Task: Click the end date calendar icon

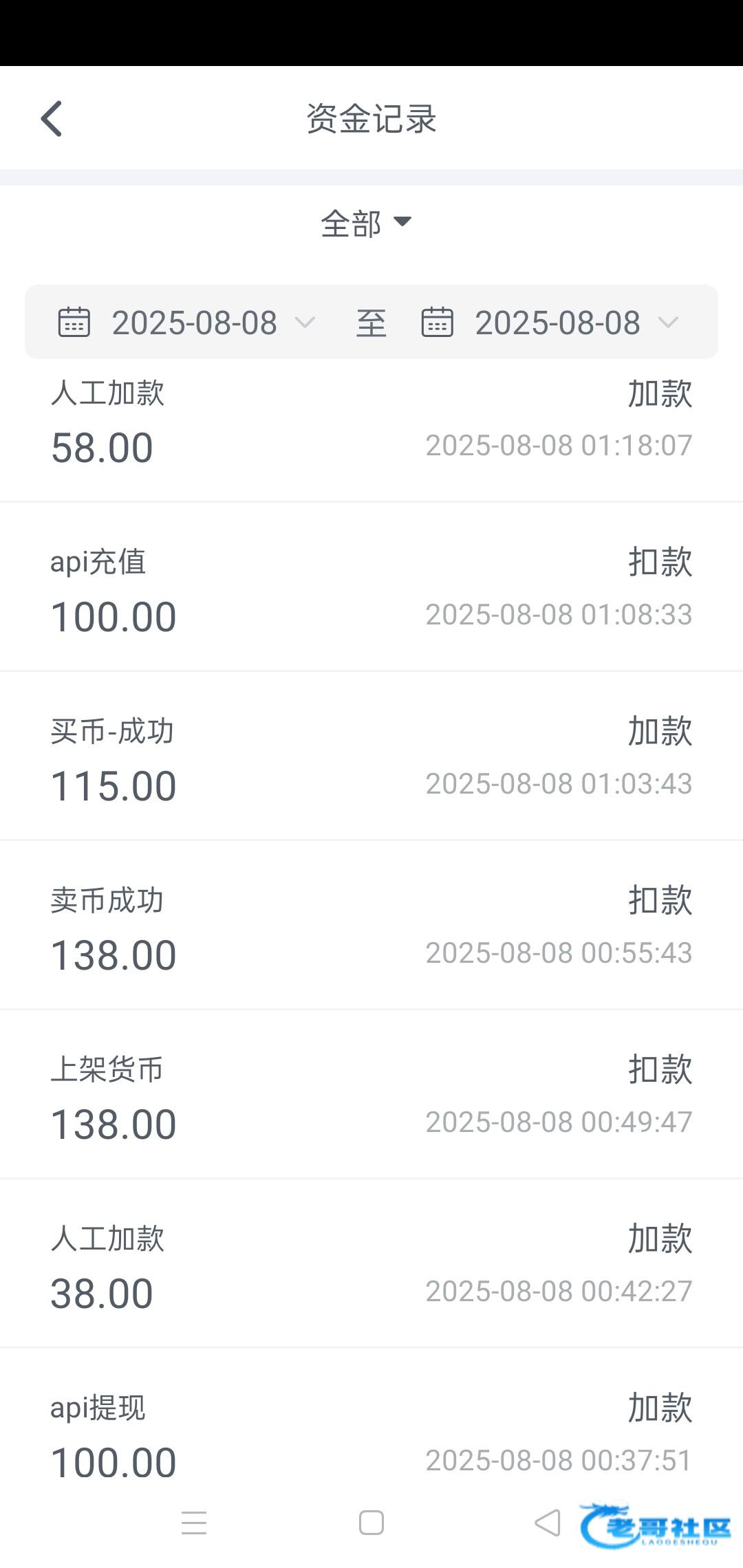Action: tap(438, 322)
